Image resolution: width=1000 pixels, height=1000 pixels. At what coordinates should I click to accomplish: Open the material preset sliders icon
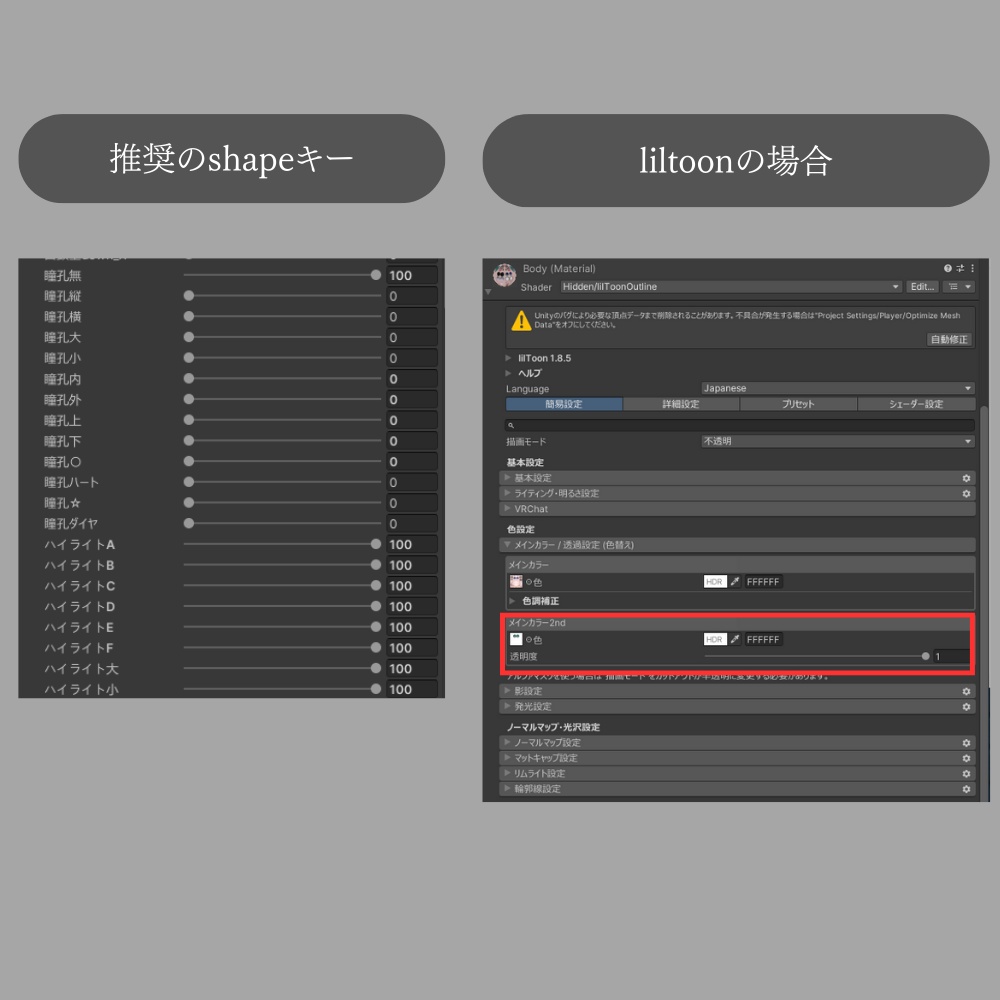click(960, 268)
